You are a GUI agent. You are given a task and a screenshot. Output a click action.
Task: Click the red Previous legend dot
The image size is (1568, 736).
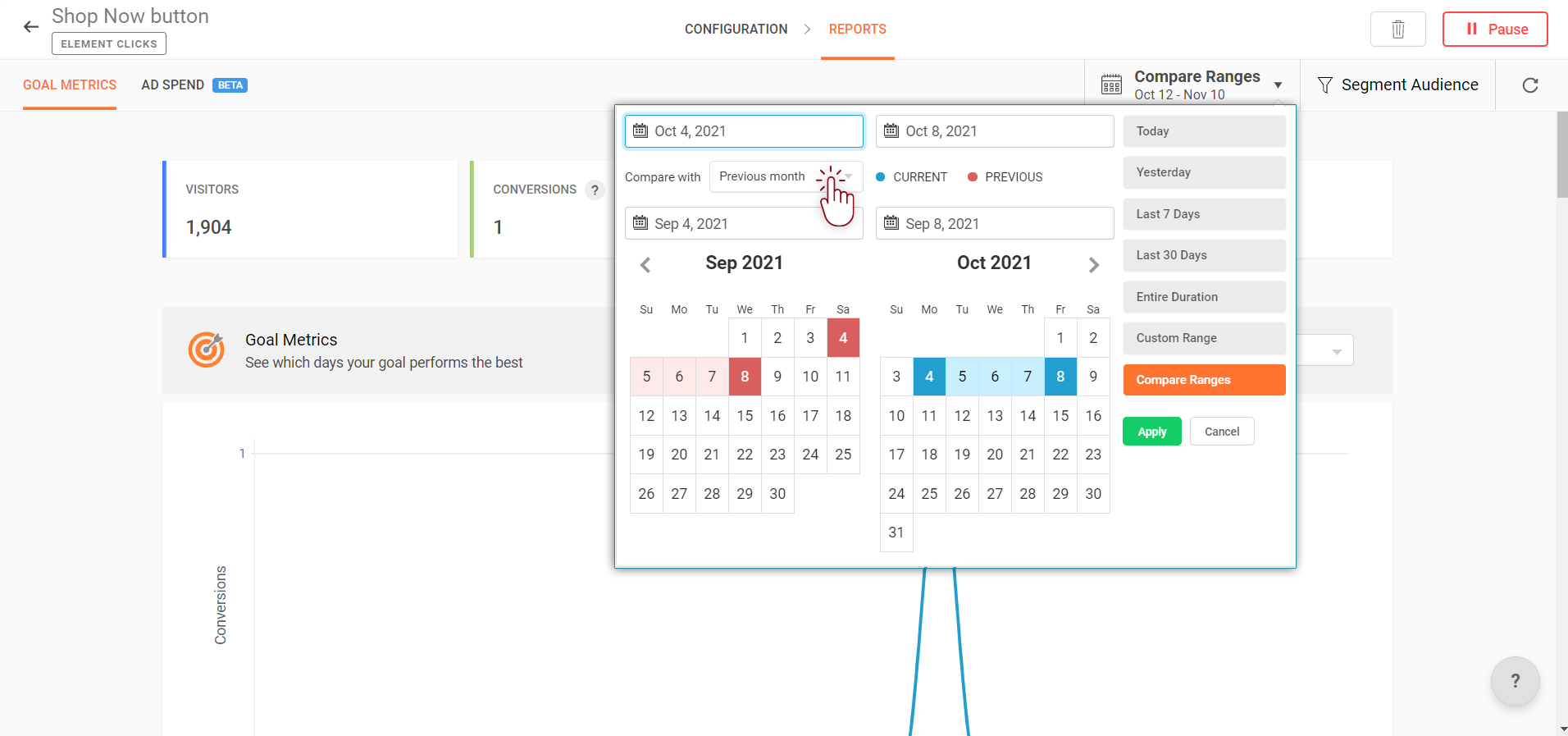(x=973, y=177)
